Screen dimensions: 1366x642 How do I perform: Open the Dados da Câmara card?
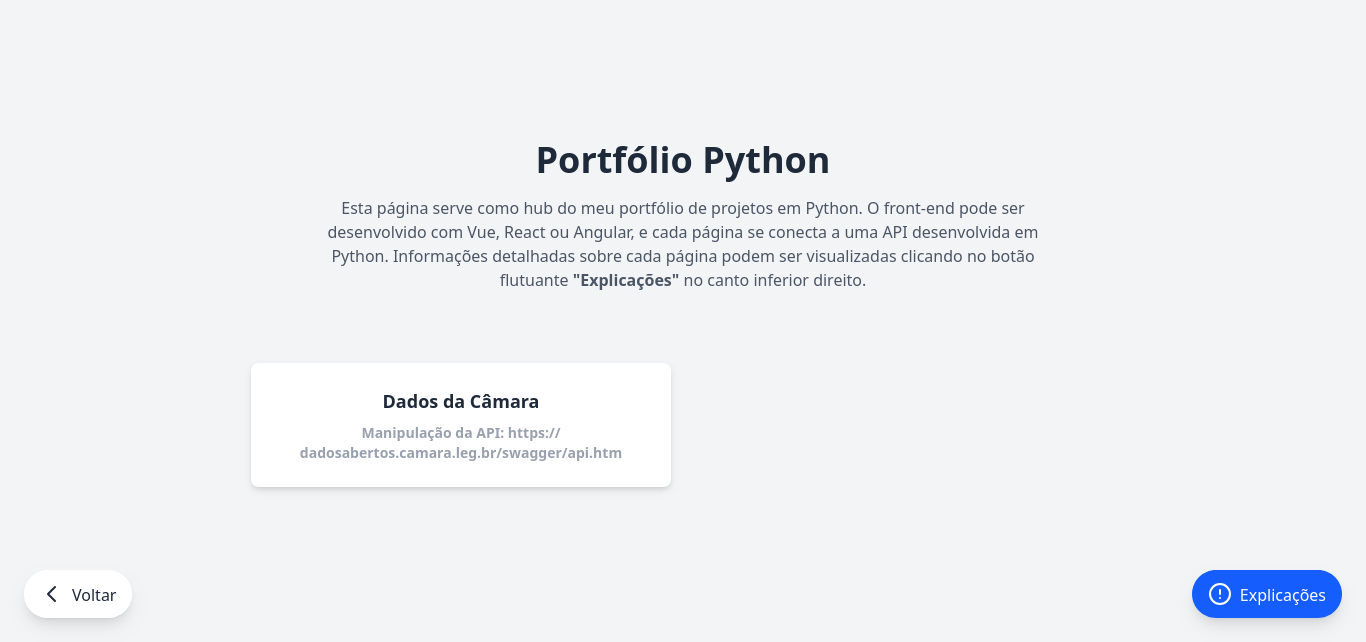[x=460, y=425]
